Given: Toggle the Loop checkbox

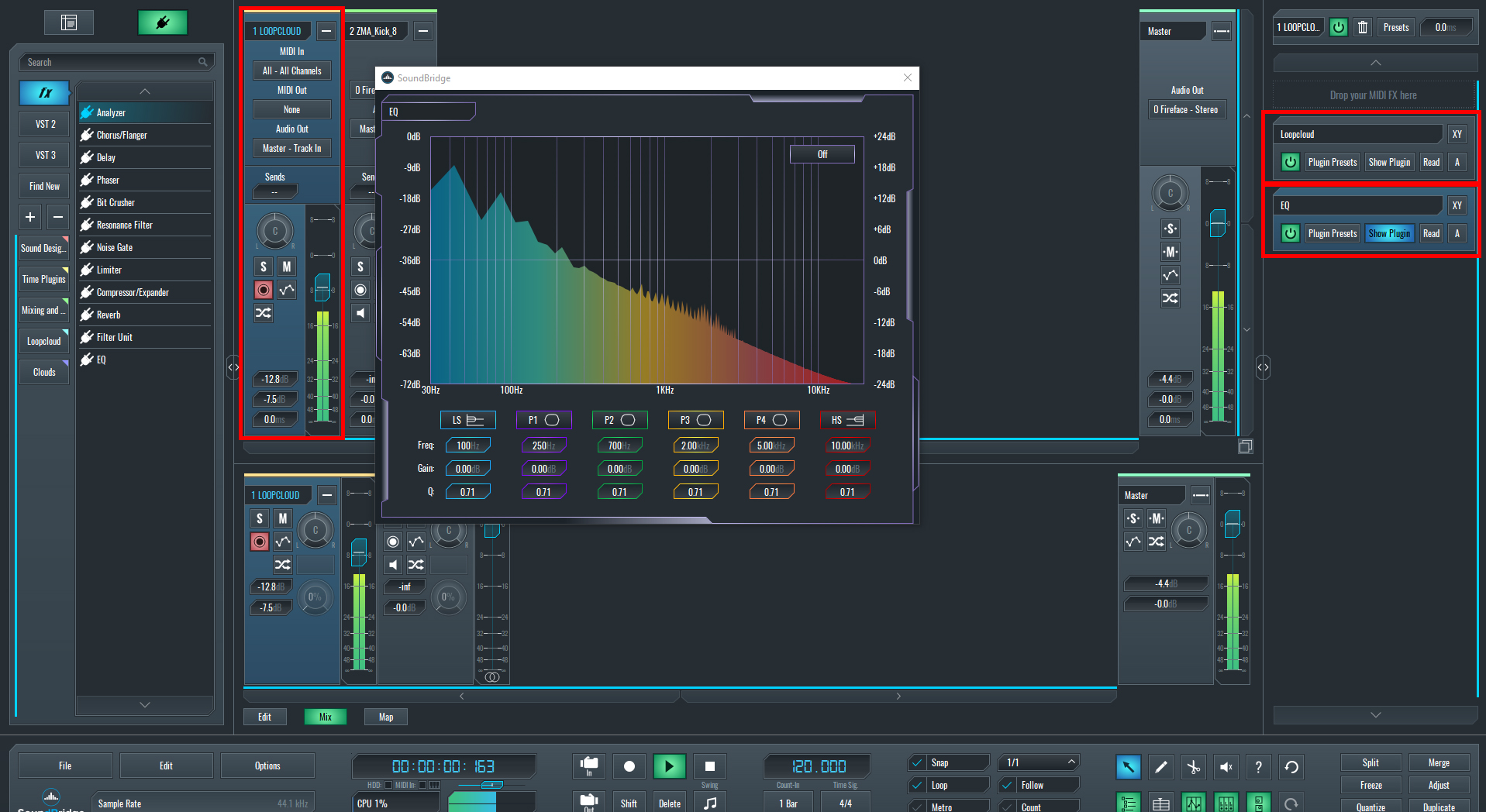Looking at the screenshot, I should tap(918, 785).
